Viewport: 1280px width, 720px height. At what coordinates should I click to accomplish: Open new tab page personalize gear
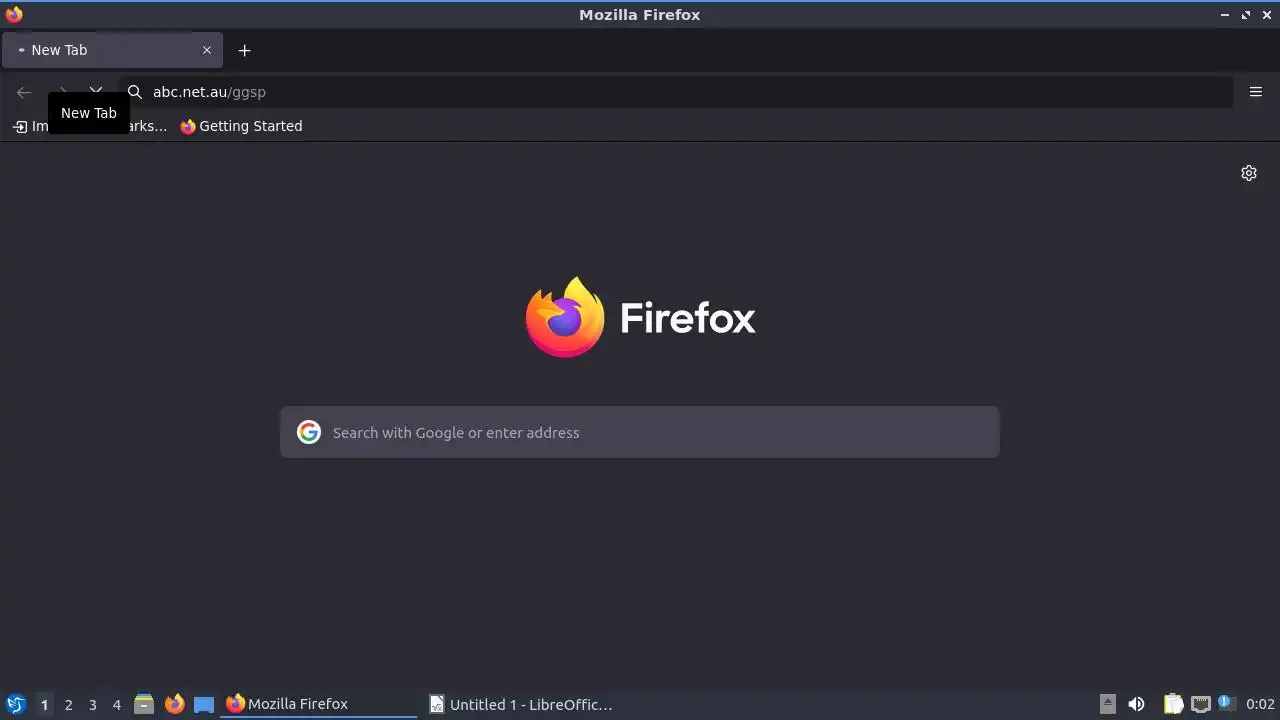point(1249,173)
